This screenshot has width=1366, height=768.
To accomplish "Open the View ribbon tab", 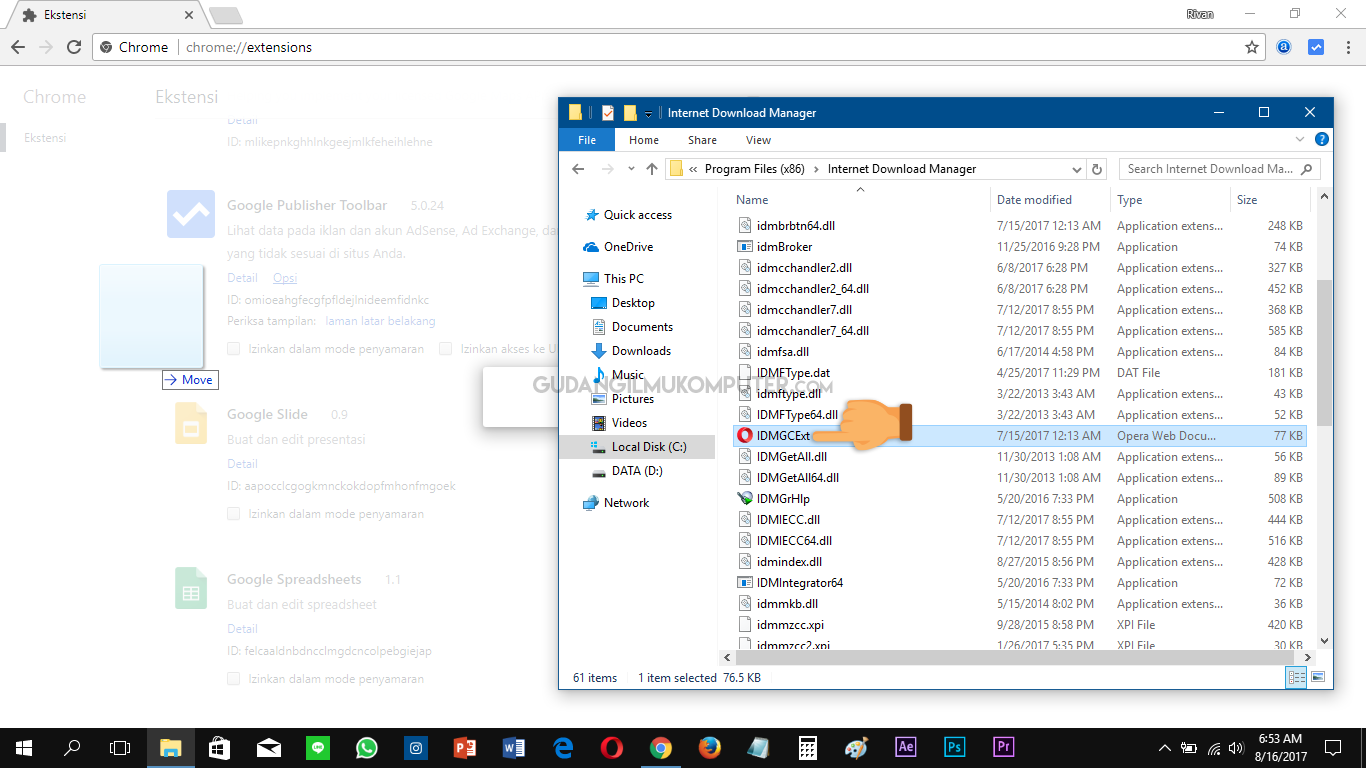I will point(758,140).
